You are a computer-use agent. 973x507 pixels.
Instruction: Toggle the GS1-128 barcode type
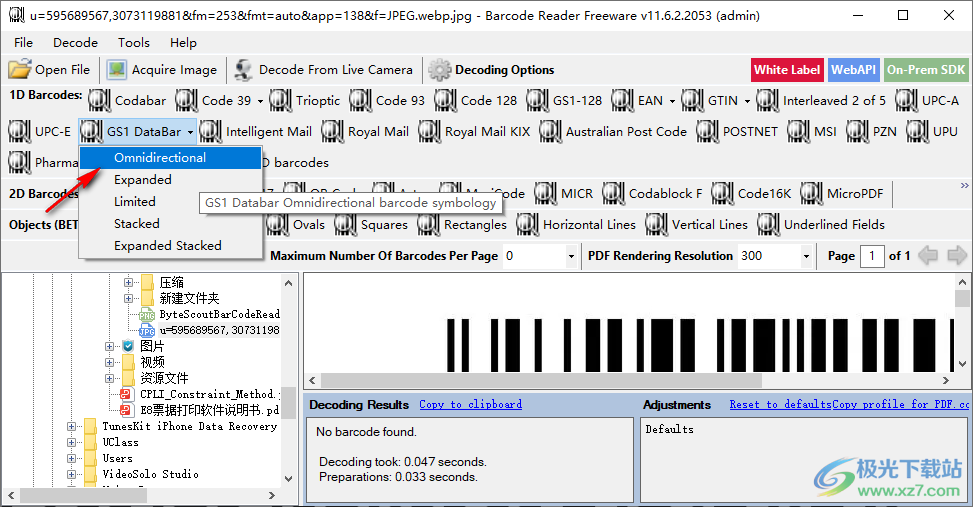click(x=564, y=101)
